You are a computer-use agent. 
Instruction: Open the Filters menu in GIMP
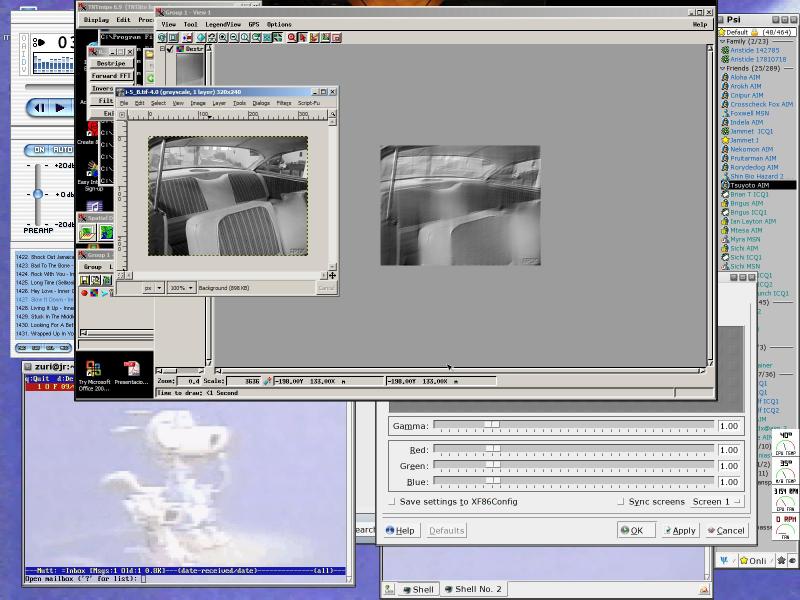click(x=284, y=103)
